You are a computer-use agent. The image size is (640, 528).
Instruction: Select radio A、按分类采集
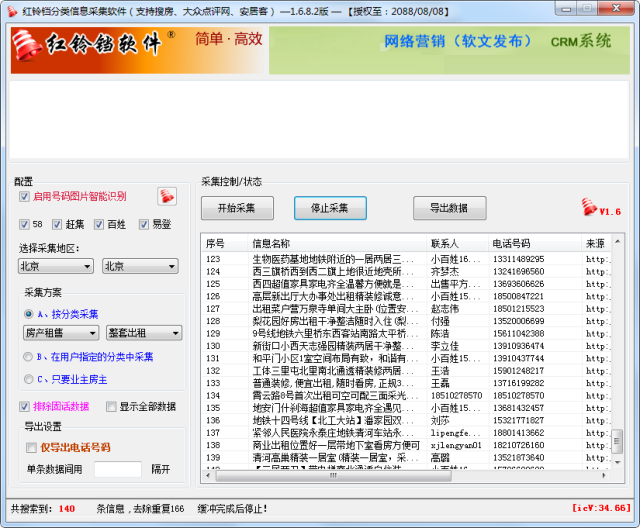click(28, 314)
